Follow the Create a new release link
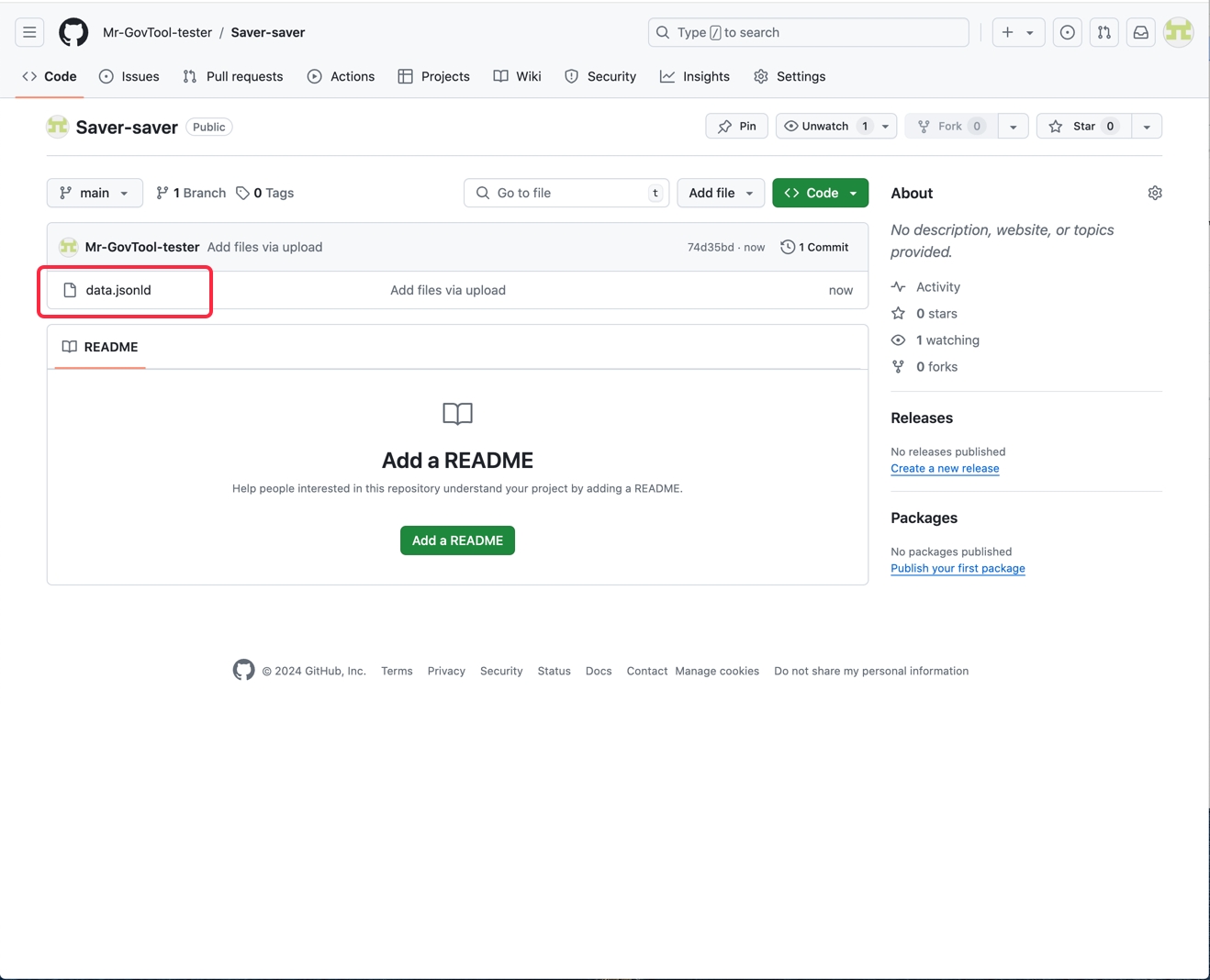Image resolution: width=1210 pixels, height=980 pixels. pos(945,468)
